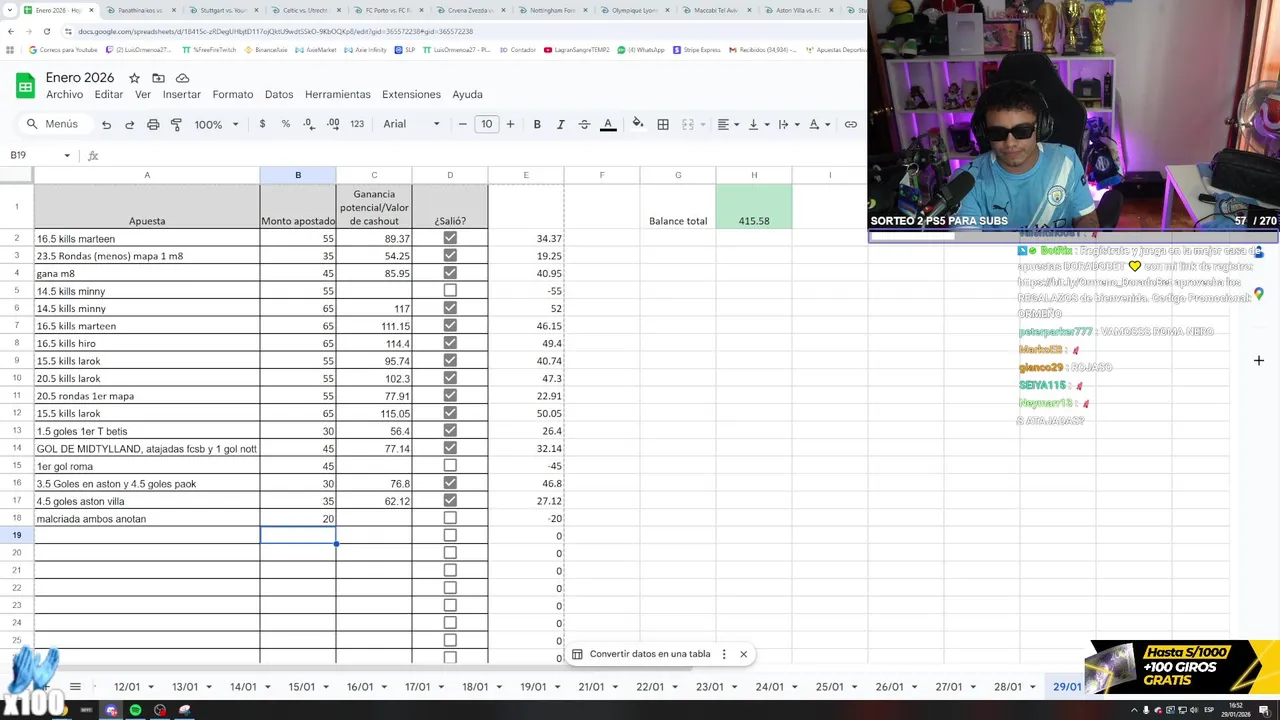Uncheck ¿Salió? for 1.5 goles 1er T betis
Image resolution: width=1280 pixels, height=720 pixels.
click(450, 431)
